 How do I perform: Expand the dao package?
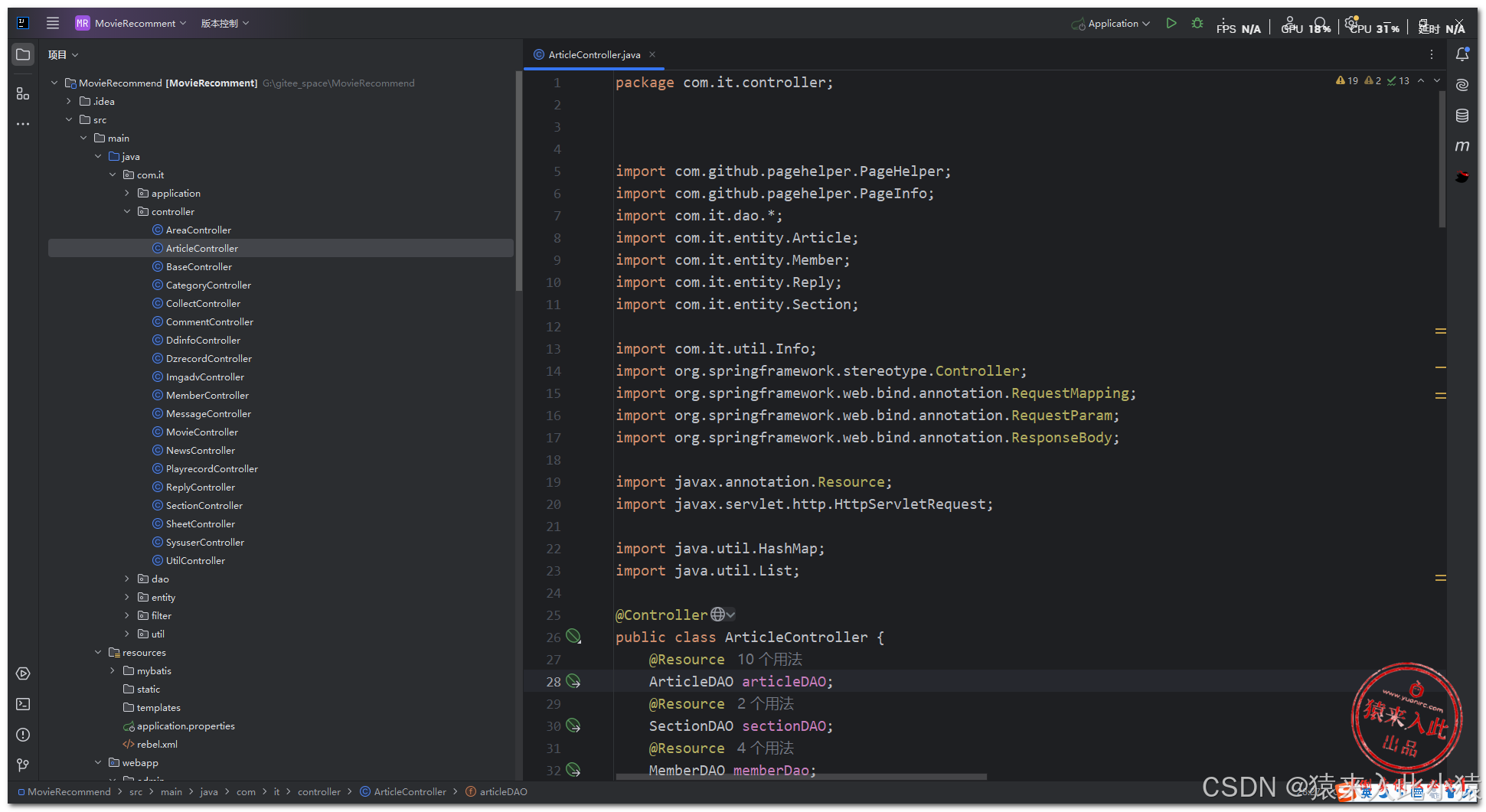pyautogui.click(x=127, y=579)
